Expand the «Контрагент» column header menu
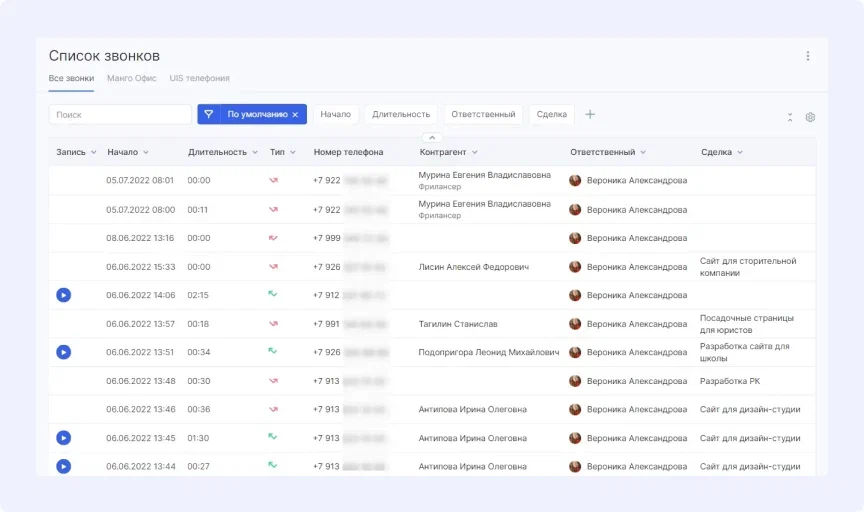Image resolution: width=864 pixels, height=512 pixels. tap(474, 152)
